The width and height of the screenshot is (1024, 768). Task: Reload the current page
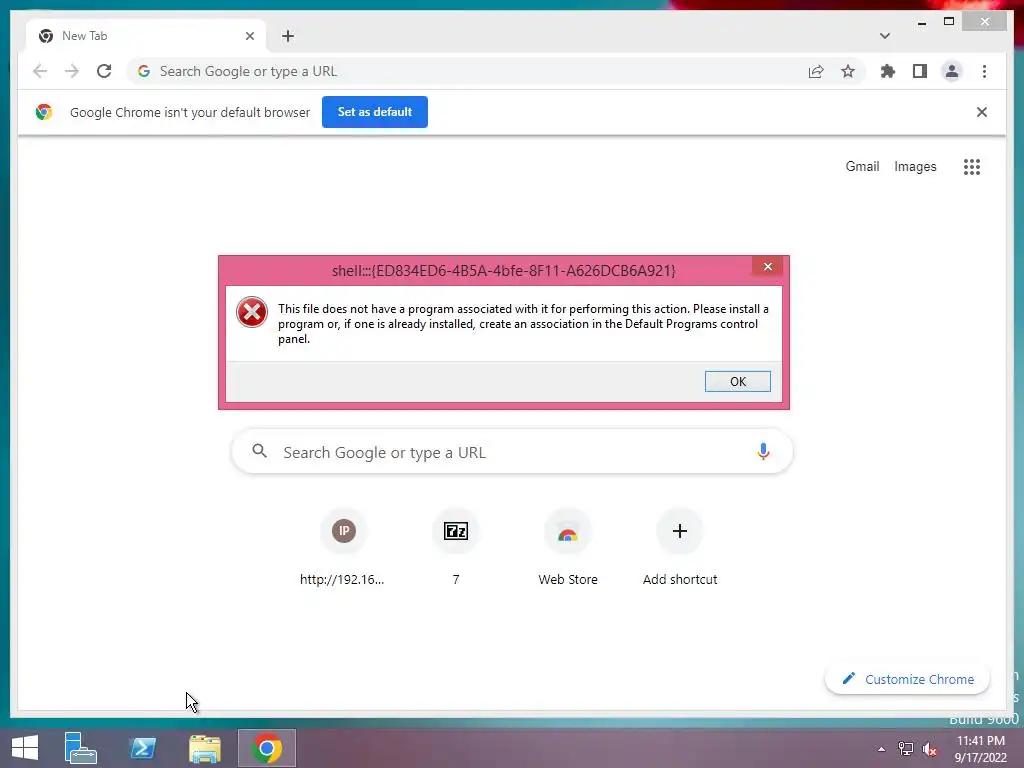(104, 71)
